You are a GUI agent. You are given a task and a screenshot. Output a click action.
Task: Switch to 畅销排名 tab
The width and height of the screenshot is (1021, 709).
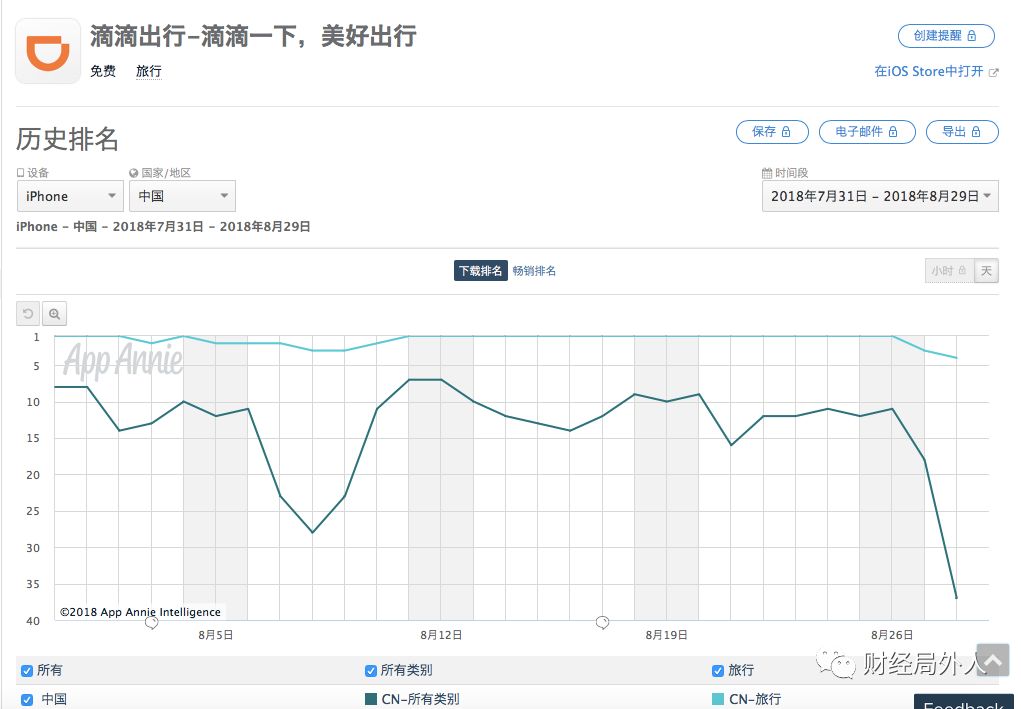pyautogui.click(x=534, y=271)
